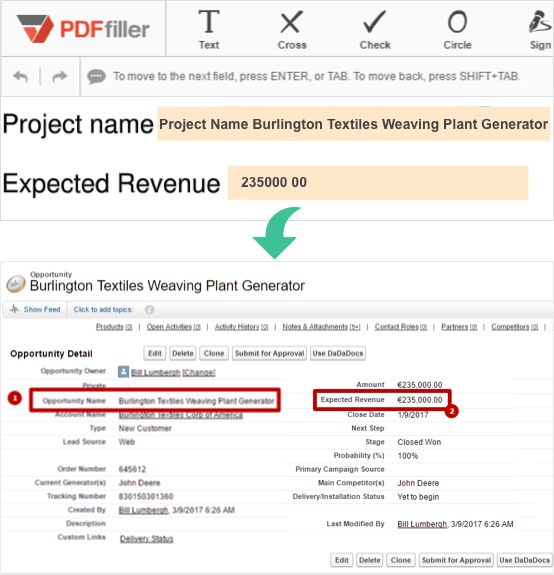Select the Cross tool
Image resolution: width=554 pixels, height=575 pixels.
292,29
